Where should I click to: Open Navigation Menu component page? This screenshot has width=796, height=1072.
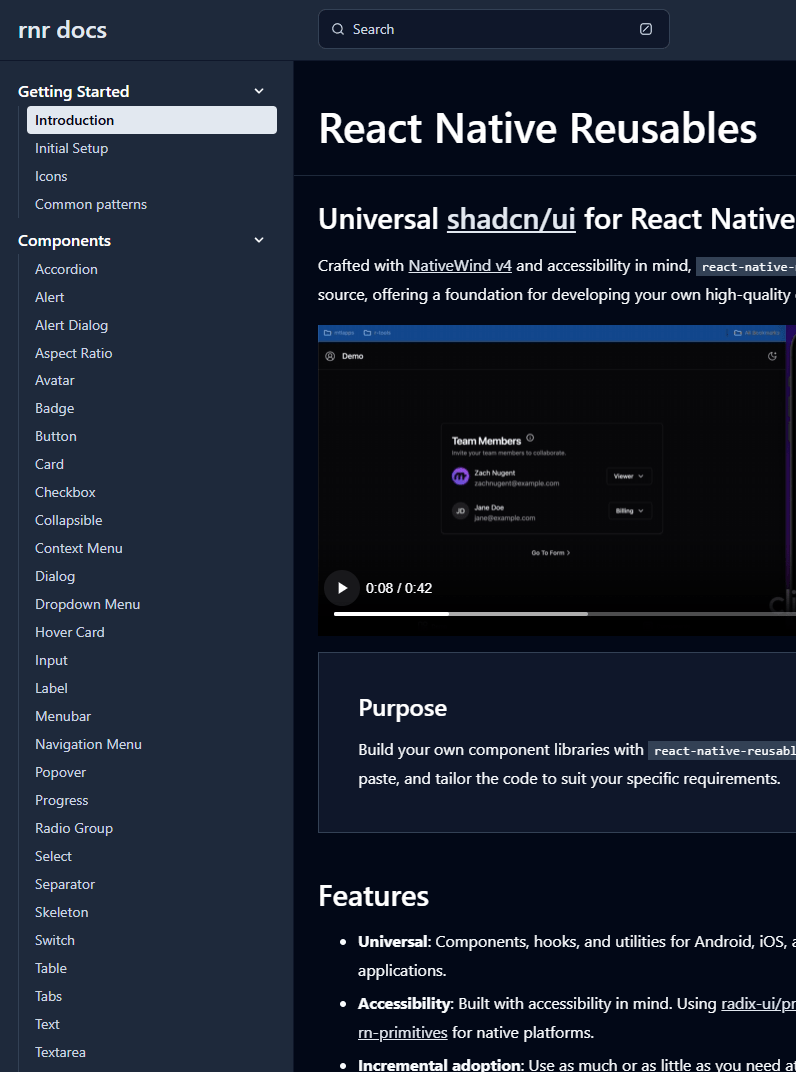coord(89,745)
